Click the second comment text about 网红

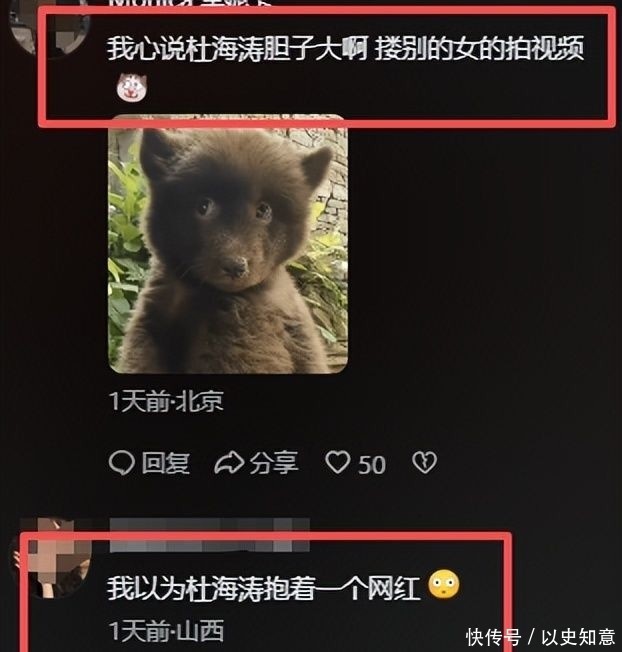(x=264, y=588)
